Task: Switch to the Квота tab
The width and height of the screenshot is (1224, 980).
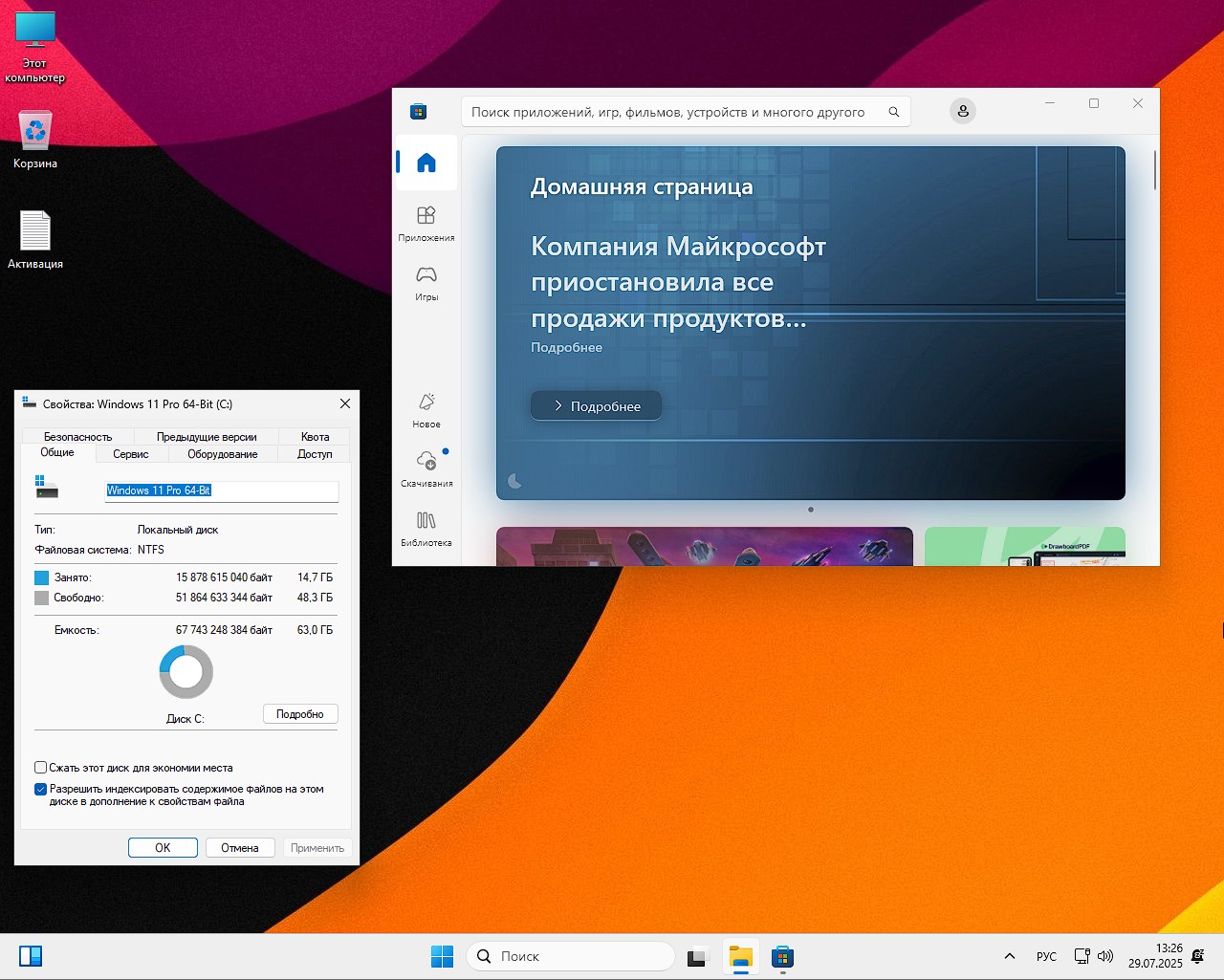Action: click(315, 437)
